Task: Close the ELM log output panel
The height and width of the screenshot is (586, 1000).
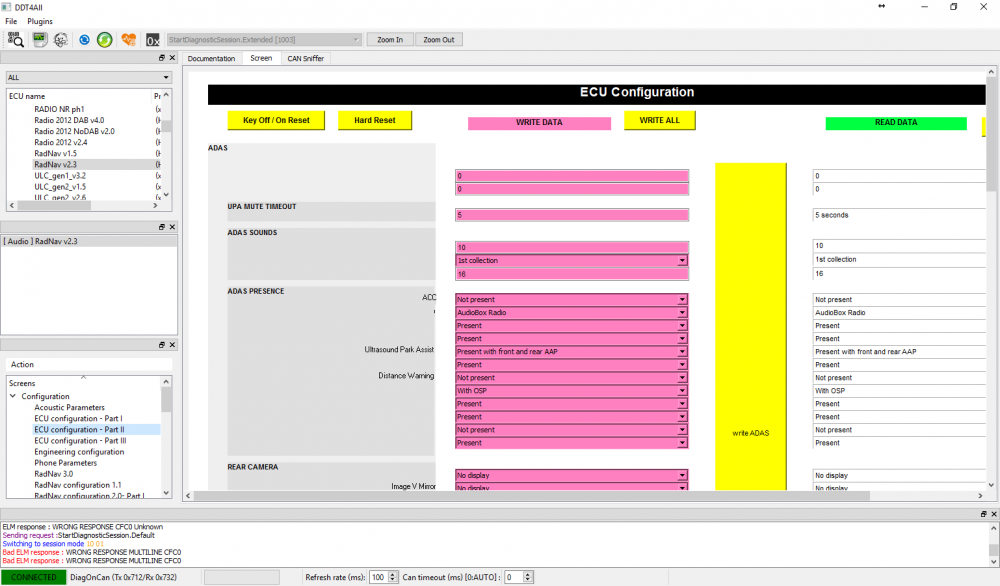Action: click(x=994, y=514)
